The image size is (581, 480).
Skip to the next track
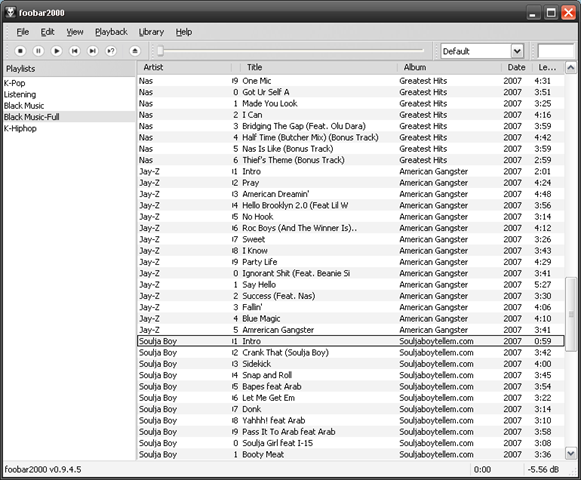point(93,51)
